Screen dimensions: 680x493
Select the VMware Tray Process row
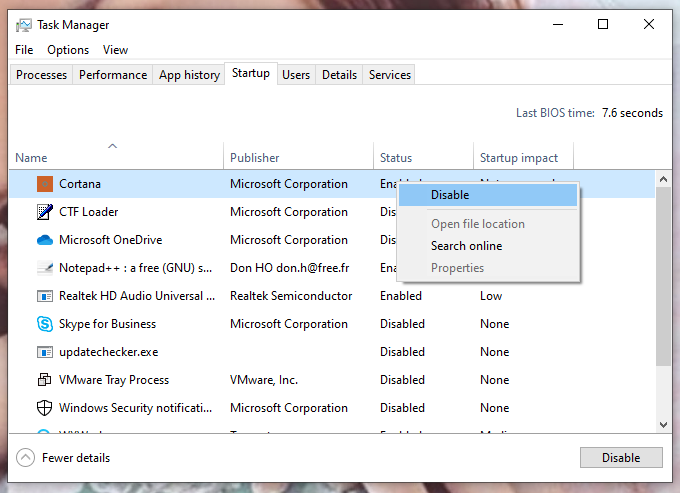[332, 380]
